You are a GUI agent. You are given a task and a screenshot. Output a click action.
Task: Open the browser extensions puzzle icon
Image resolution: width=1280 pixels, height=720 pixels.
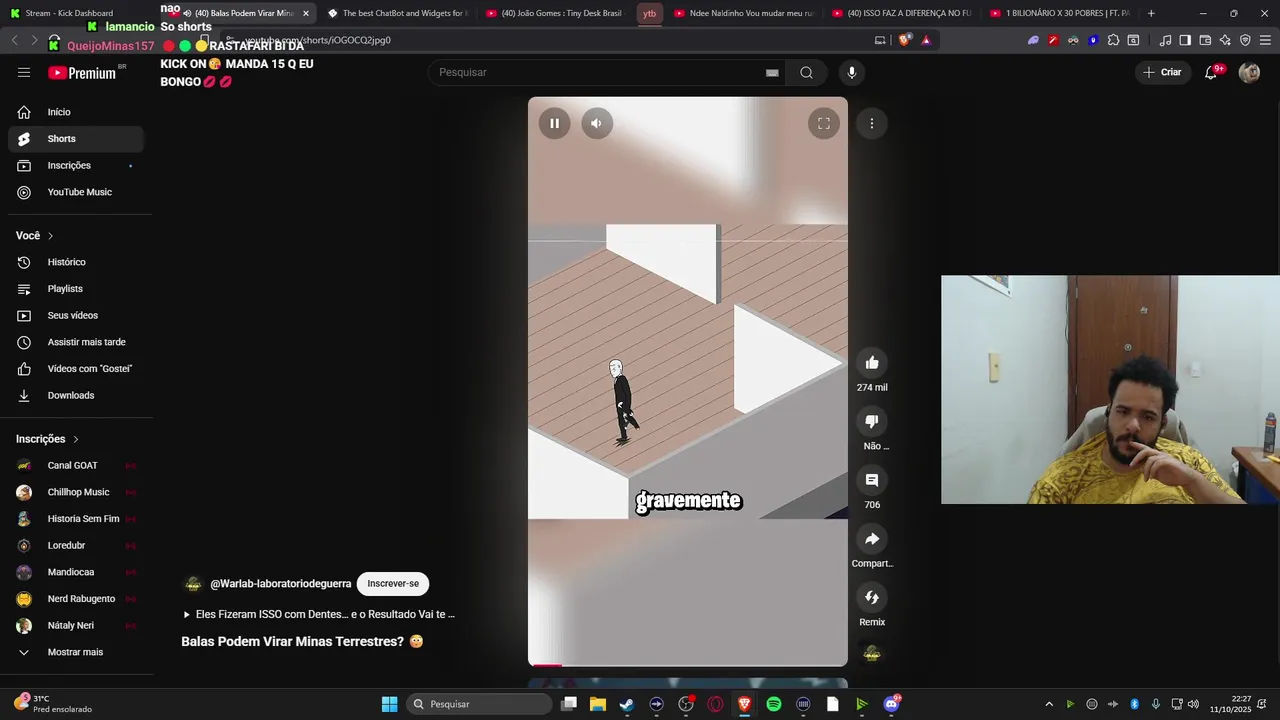tap(1113, 40)
